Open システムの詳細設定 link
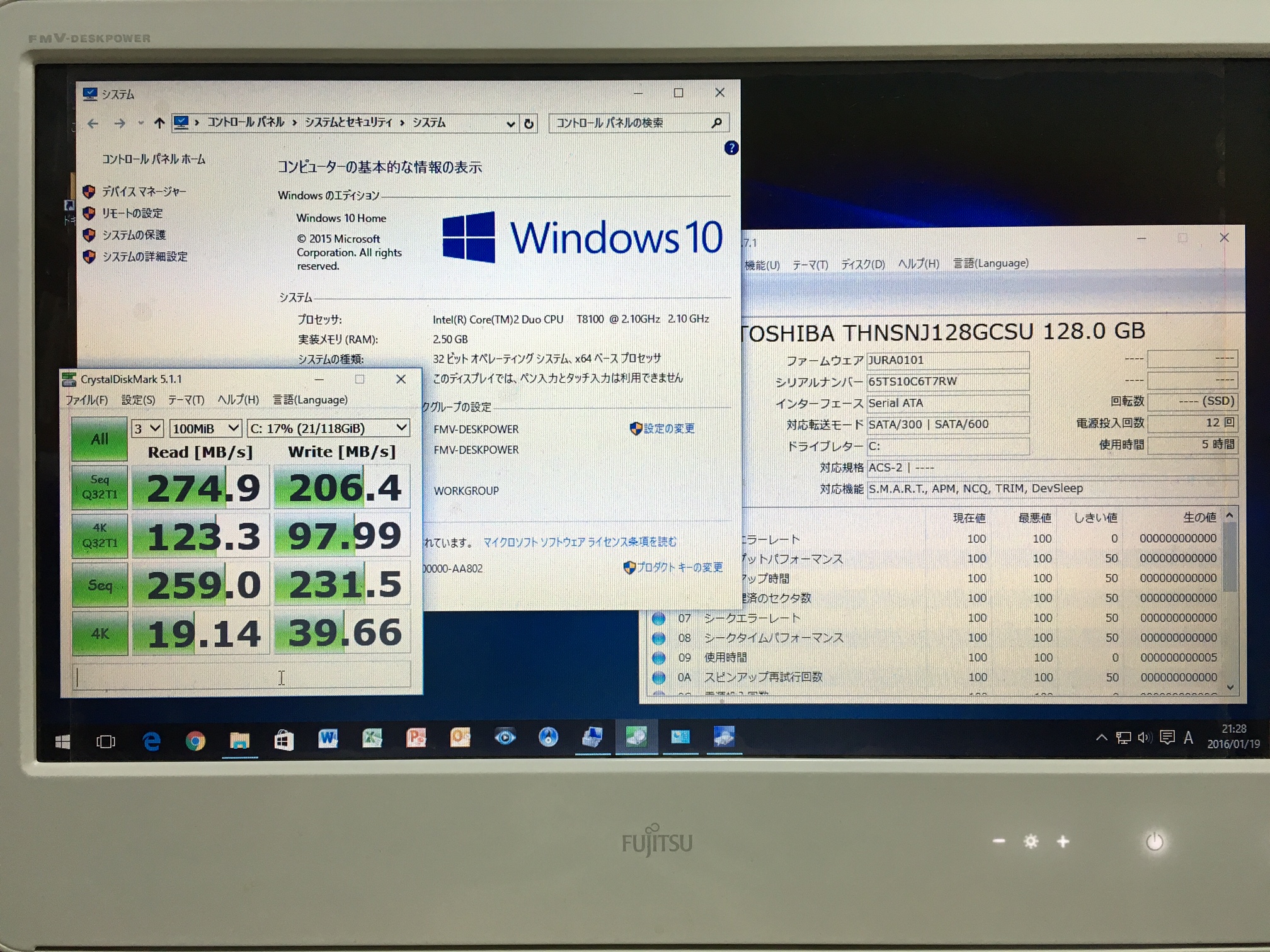This screenshot has width=1270, height=952. coord(145,257)
